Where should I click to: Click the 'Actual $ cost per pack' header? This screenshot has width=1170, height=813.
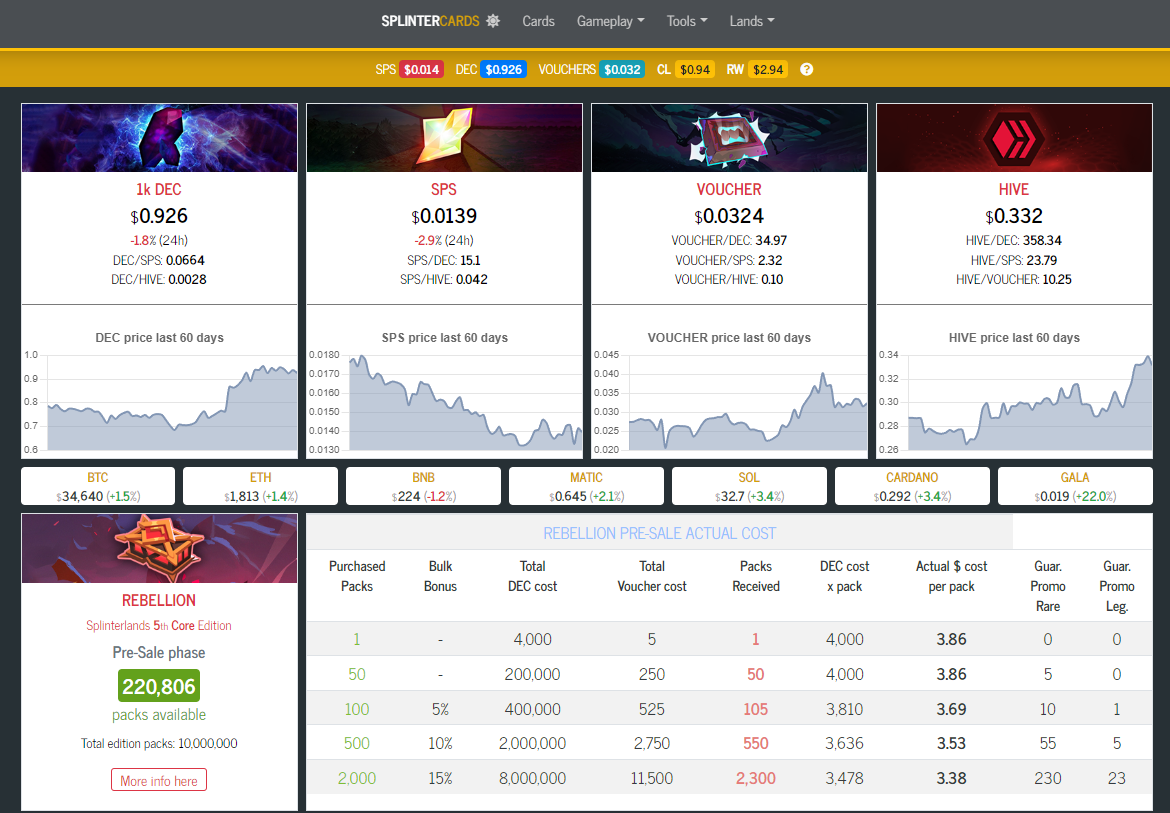[x=951, y=576]
